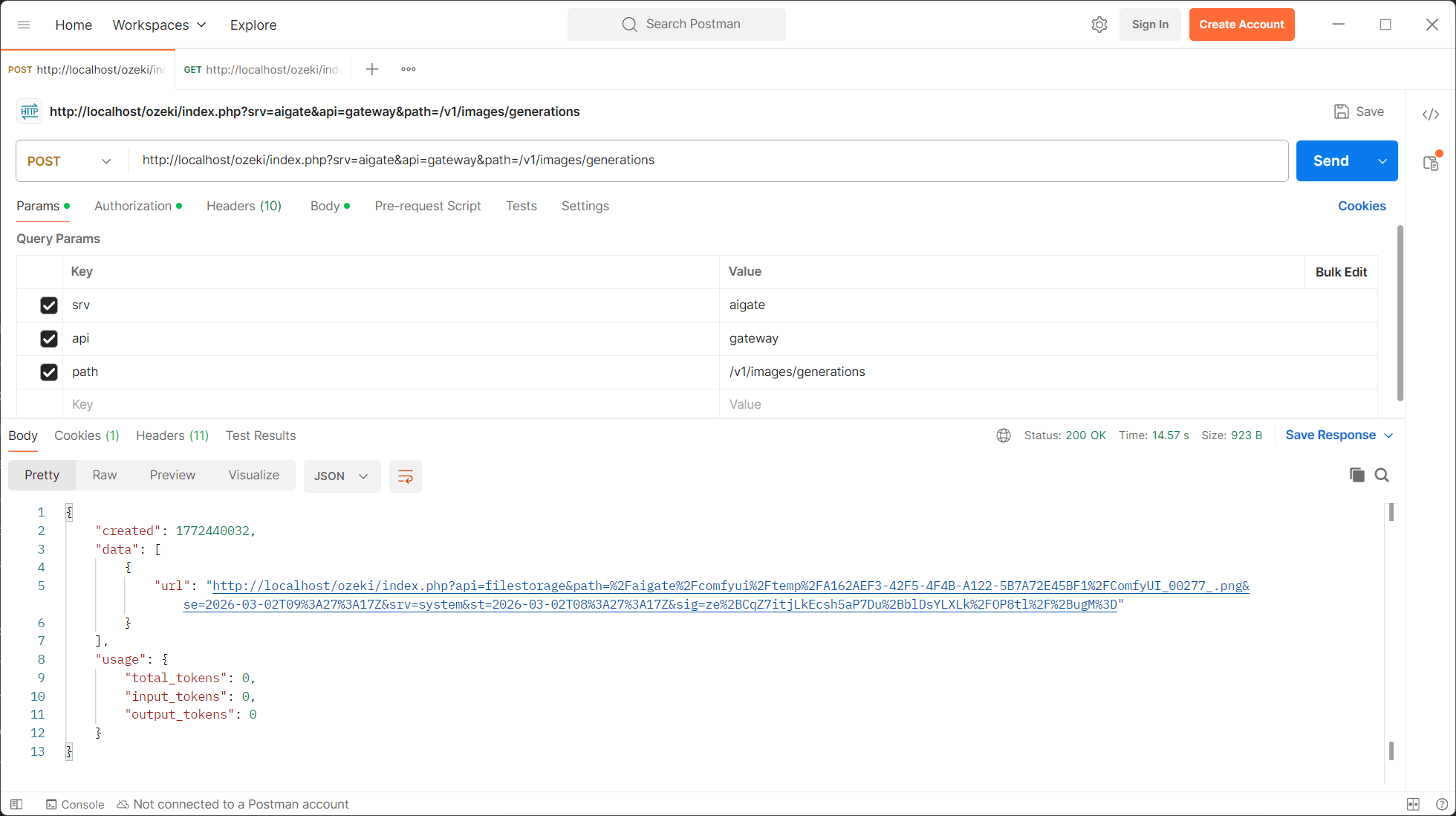Uncheck the path query param checkbox
The image size is (1456, 816).
[49, 372]
